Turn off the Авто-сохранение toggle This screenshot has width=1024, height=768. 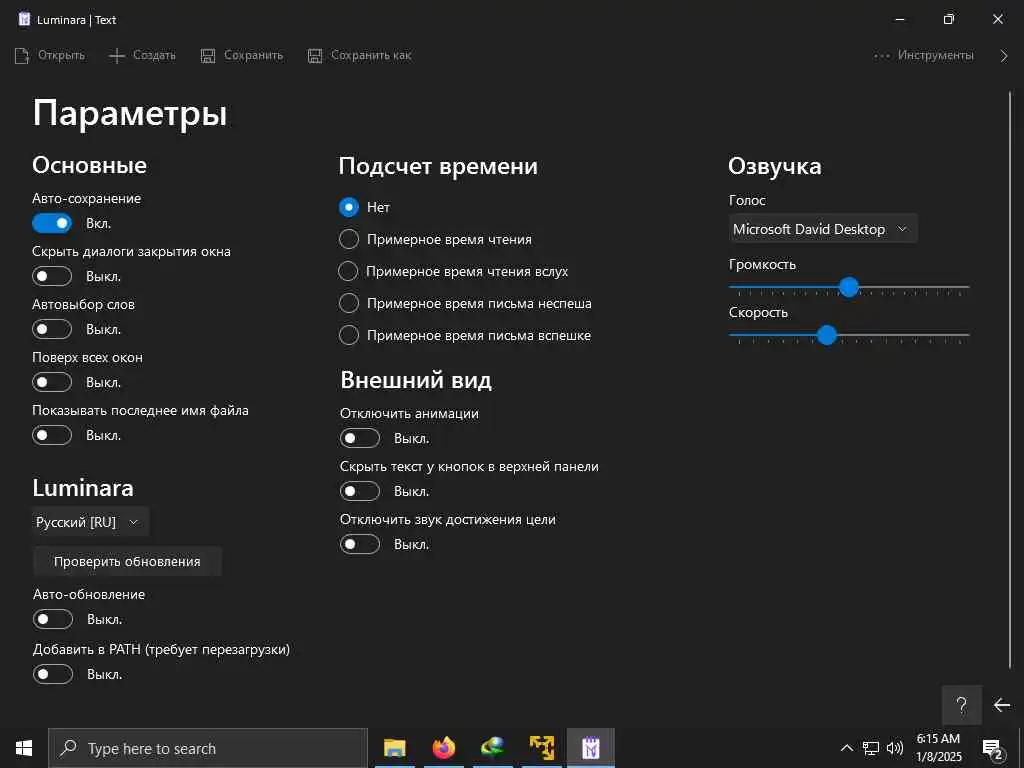(x=52, y=223)
